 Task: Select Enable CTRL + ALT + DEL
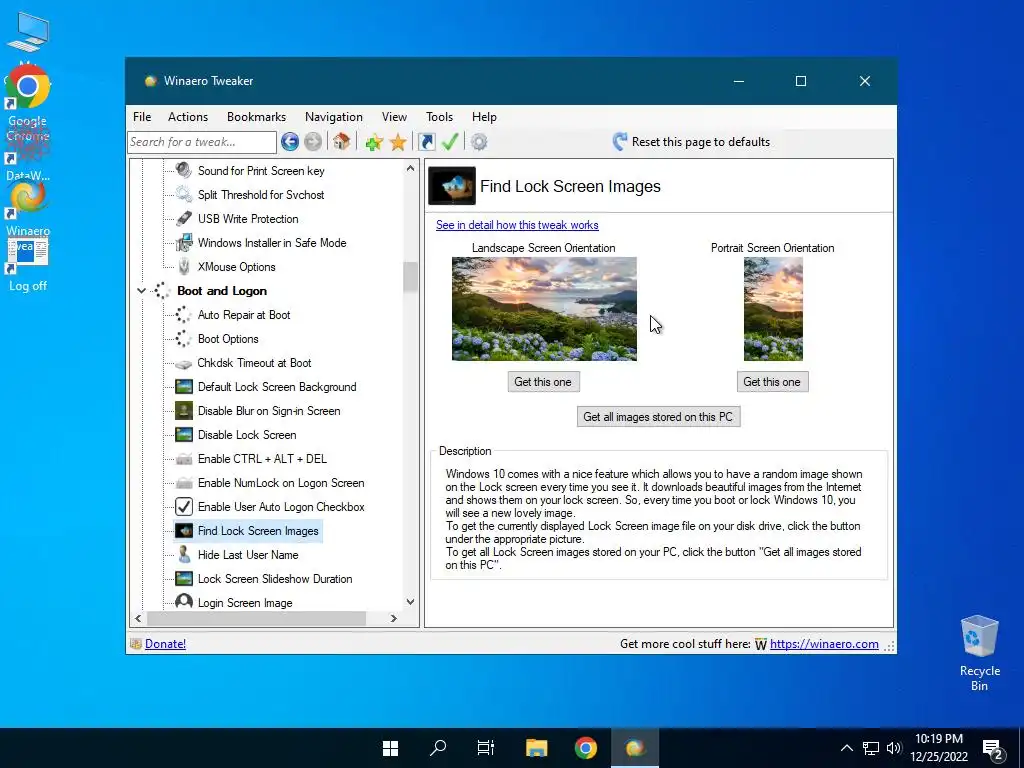tap(262, 459)
